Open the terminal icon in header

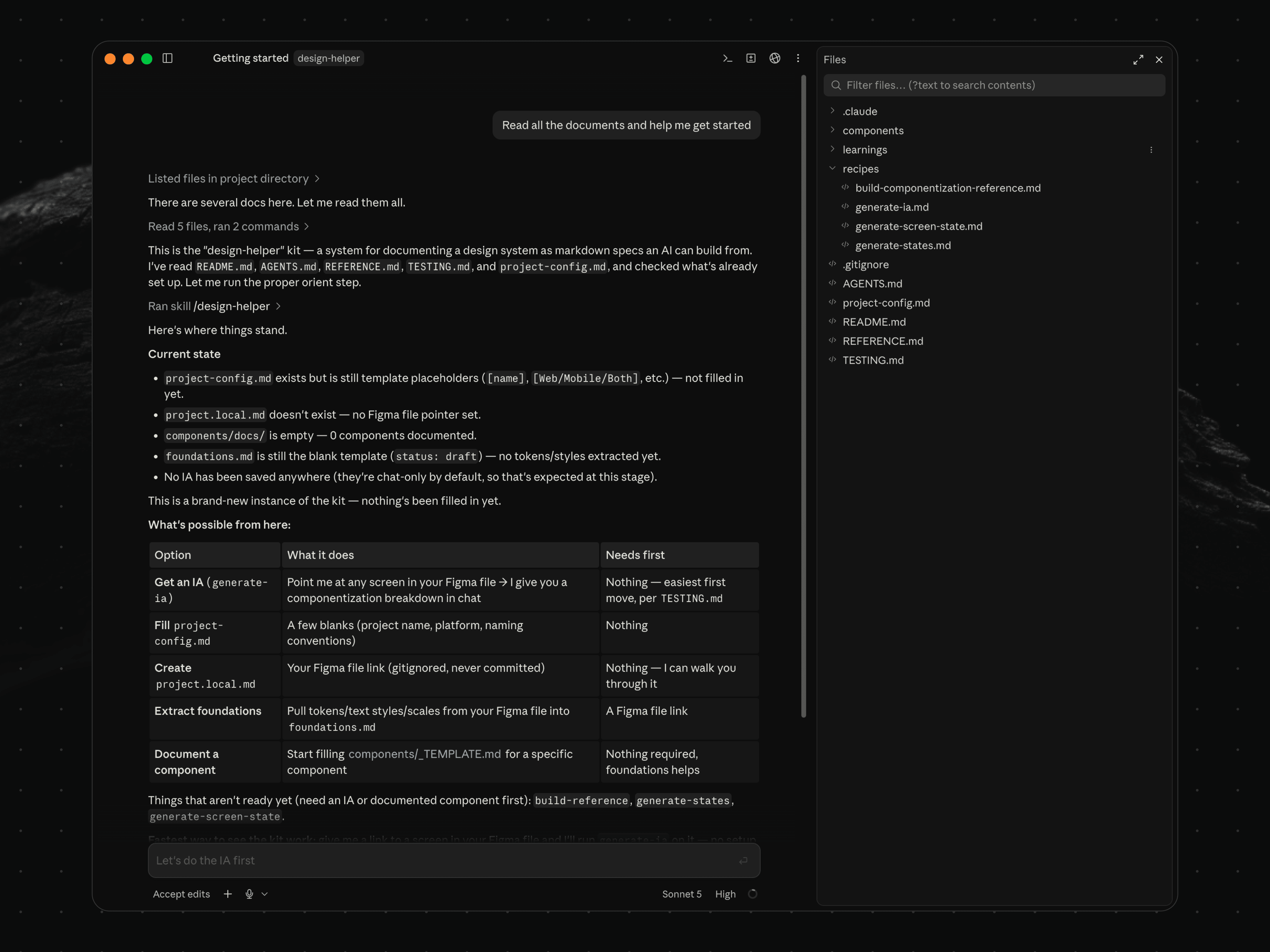(727, 58)
